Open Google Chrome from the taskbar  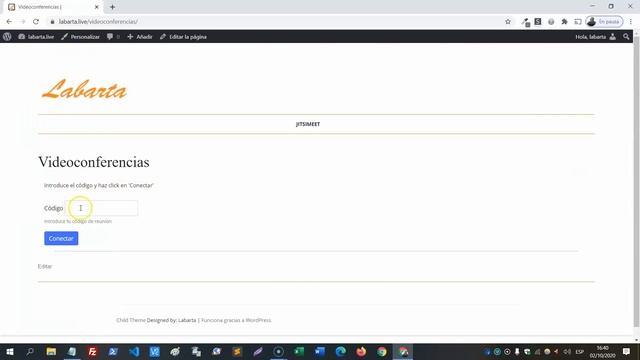point(382,351)
